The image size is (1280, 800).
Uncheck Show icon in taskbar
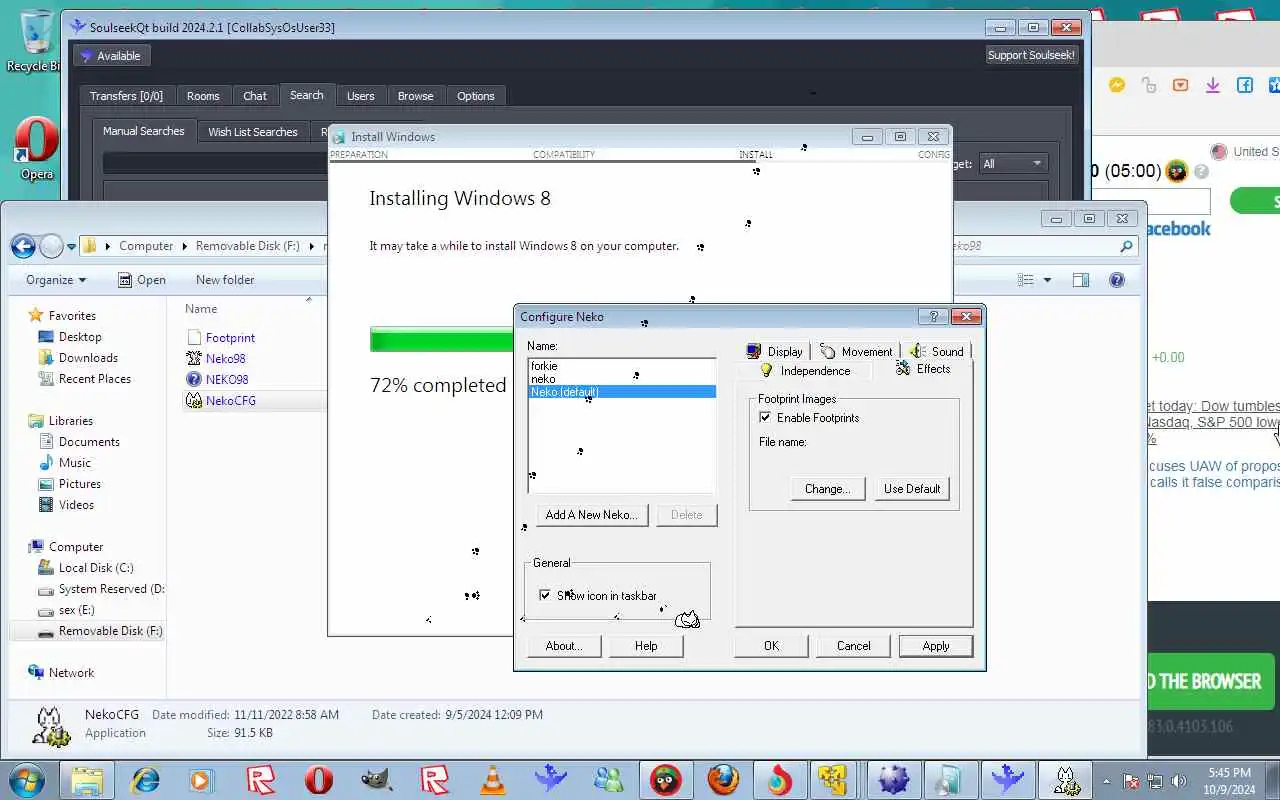coord(545,595)
